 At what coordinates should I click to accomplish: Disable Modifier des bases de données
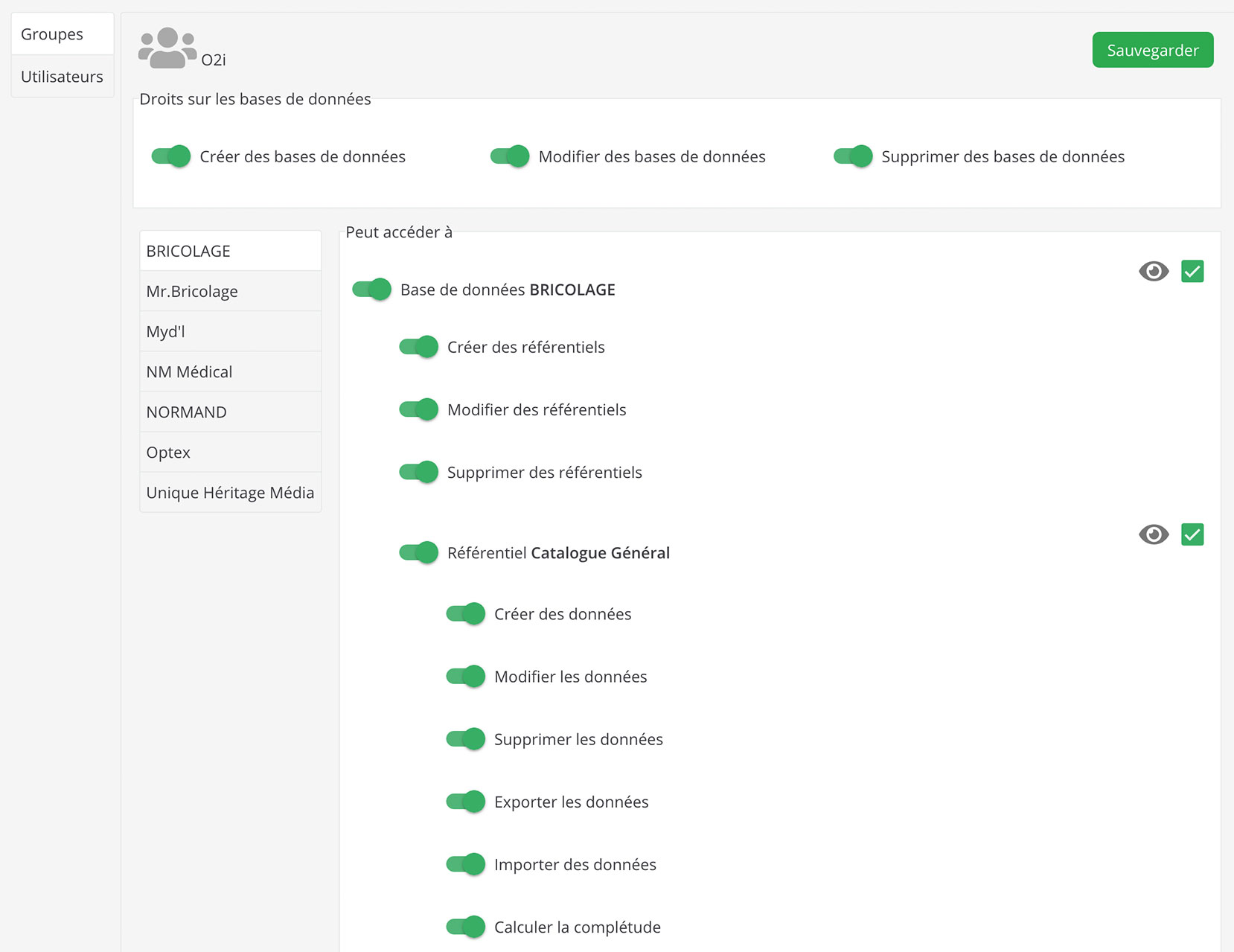[x=510, y=156]
